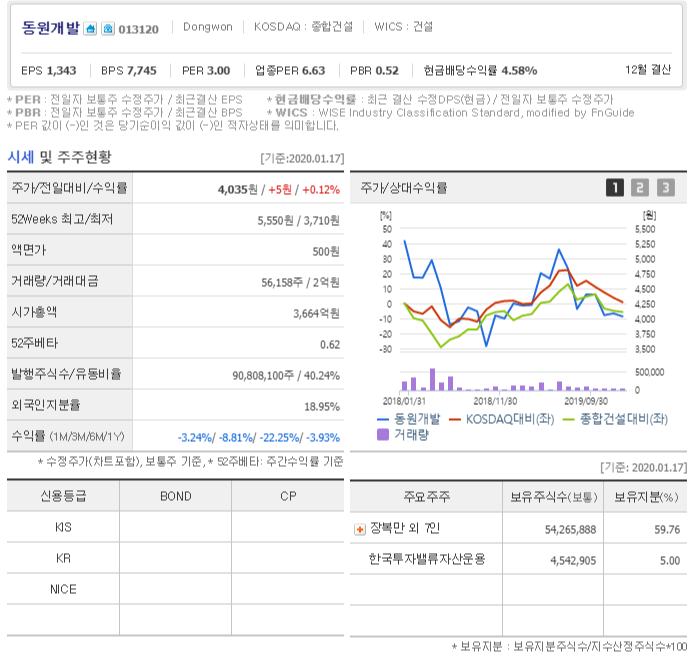Image resolution: width=697 pixels, height=659 pixels.
Task: Click the 보유주식수(보통) column header
Action: pos(553,496)
